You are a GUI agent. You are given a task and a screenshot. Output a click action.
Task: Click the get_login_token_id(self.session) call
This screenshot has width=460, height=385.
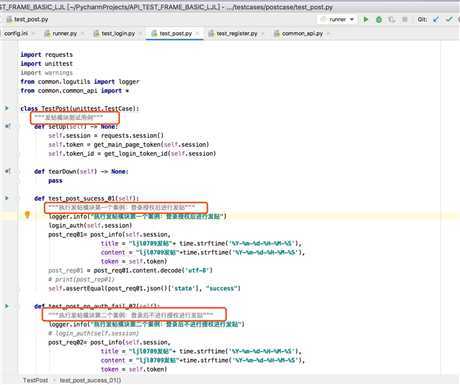(x=160, y=153)
